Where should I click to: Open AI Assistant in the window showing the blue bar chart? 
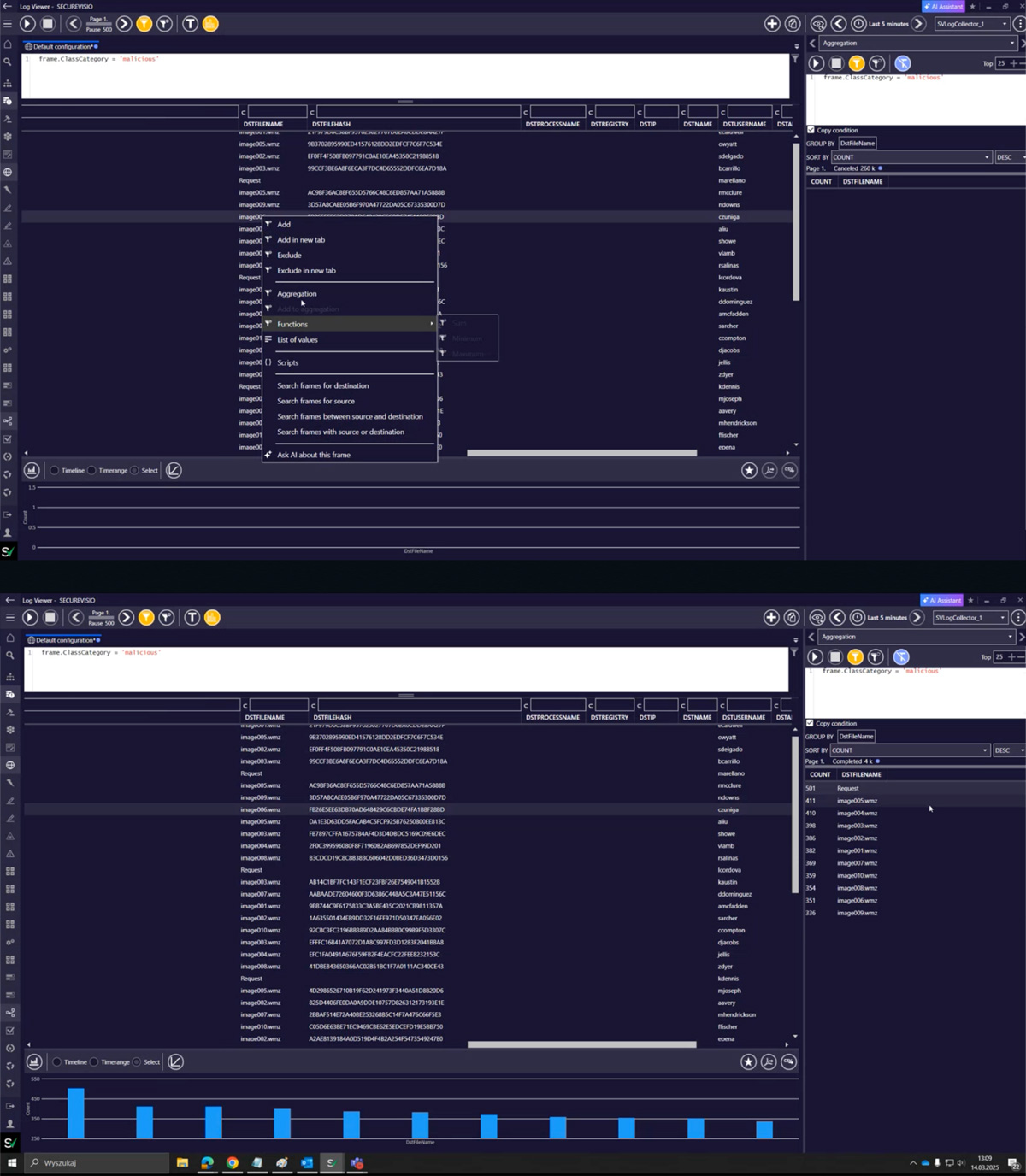pyautogui.click(x=941, y=600)
